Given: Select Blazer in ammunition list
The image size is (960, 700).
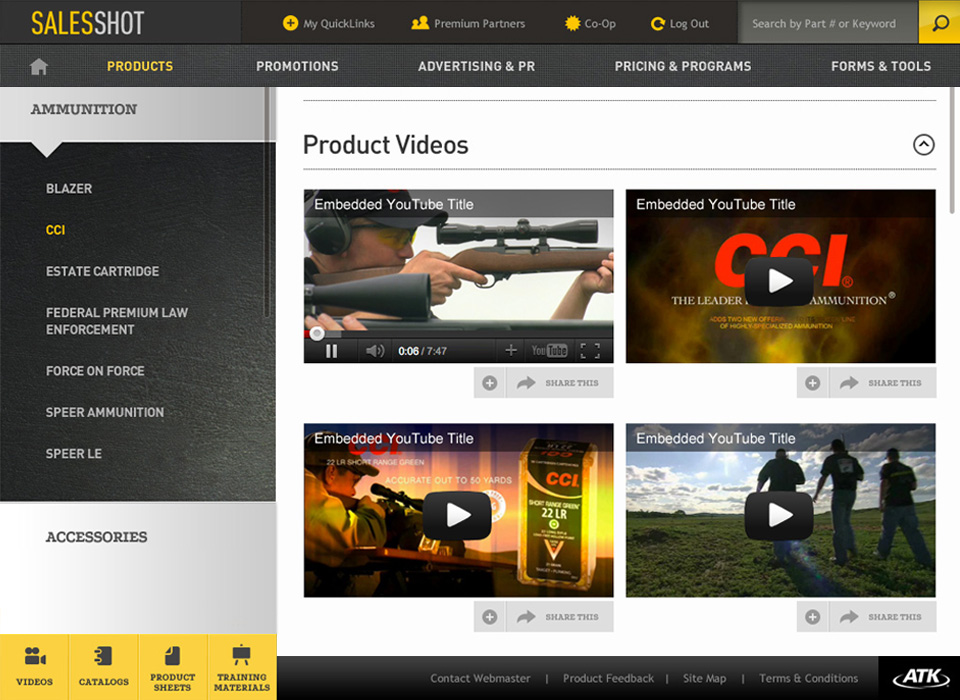Looking at the screenshot, I should tap(69, 189).
